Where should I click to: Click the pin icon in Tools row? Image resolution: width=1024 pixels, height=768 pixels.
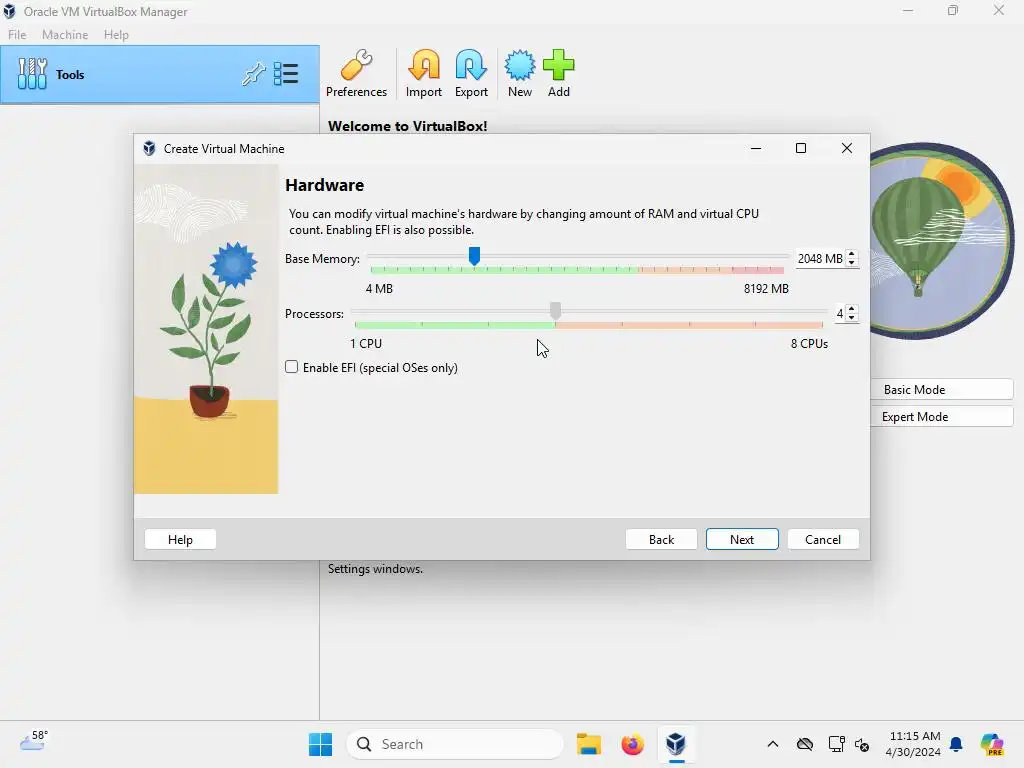(253, 74)
